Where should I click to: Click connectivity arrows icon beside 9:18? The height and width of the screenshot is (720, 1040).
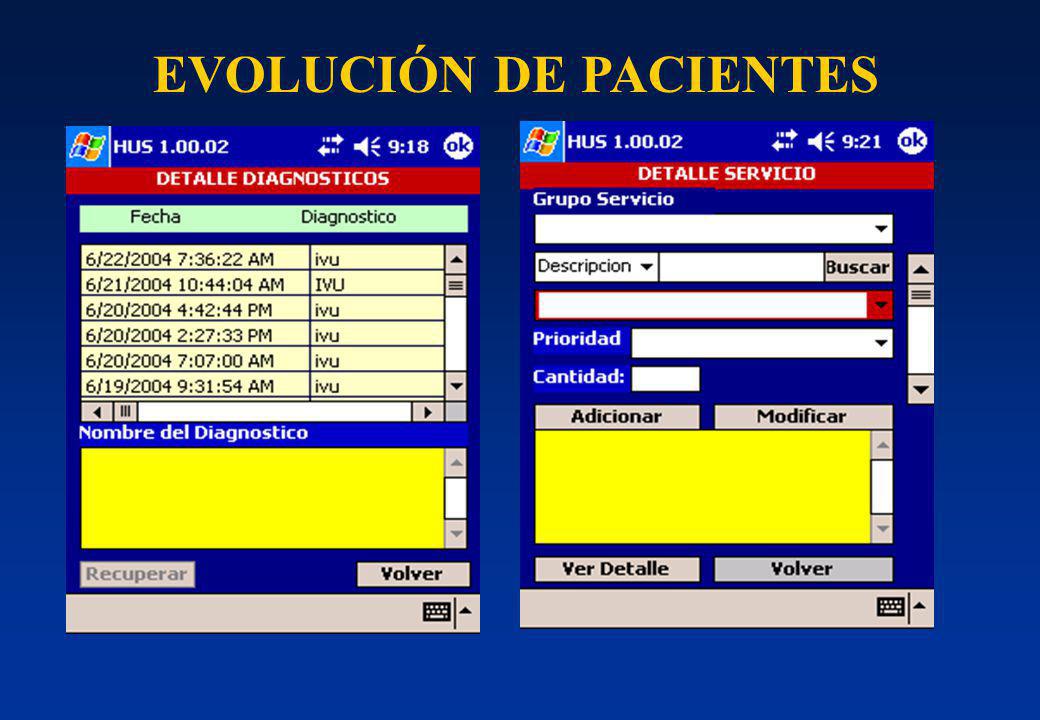(330, 146)
